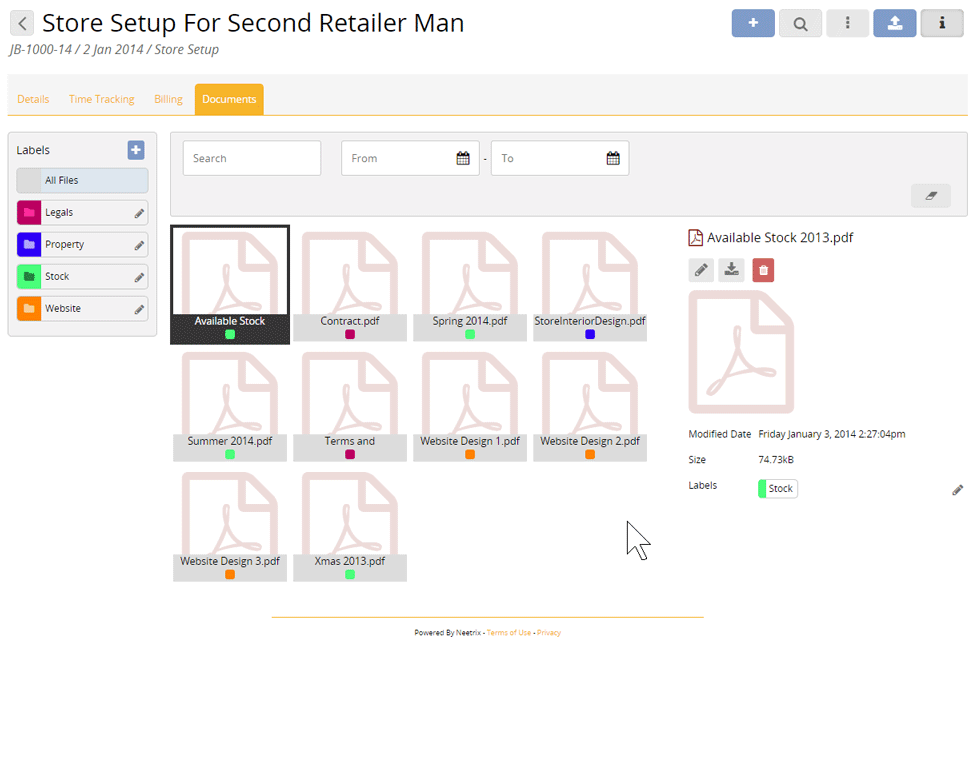
Task: Edit the Stock label with pencil icon
Action: click(x=139, y=277)
